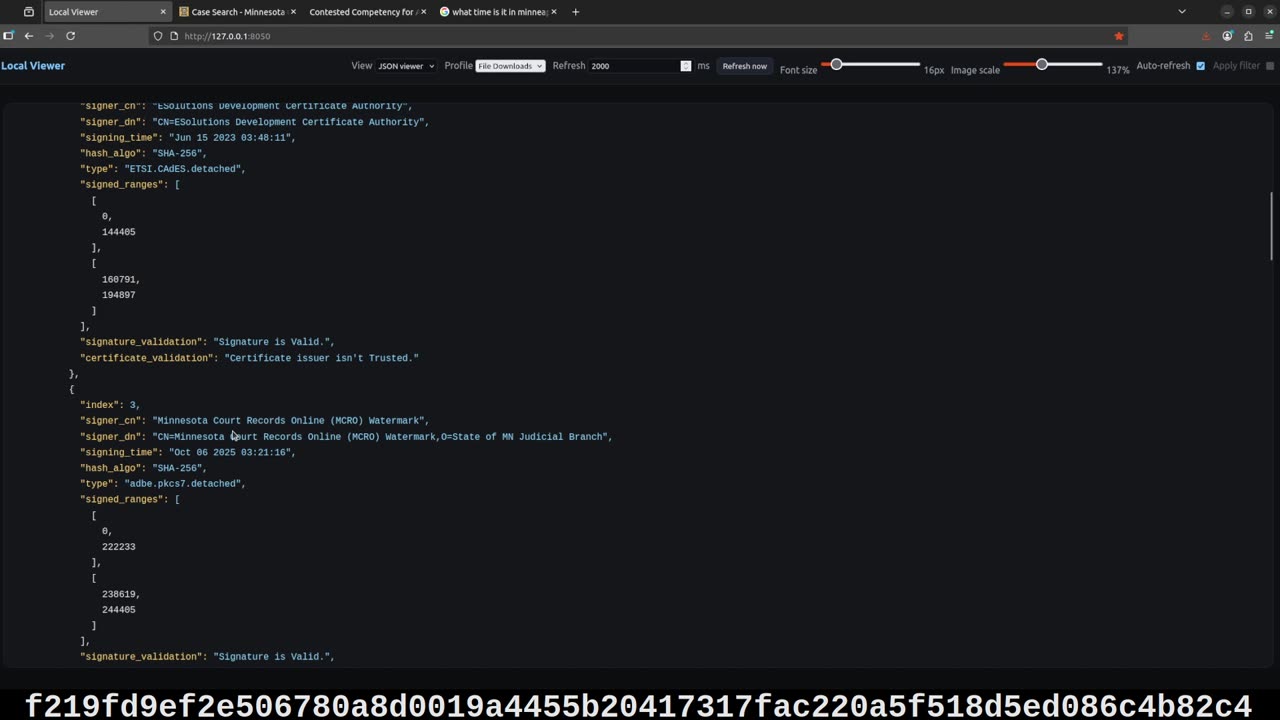Click the forward navigation arrow
Image resolution: width=1280 pixels, height=720 pixels.
(49, 36)
